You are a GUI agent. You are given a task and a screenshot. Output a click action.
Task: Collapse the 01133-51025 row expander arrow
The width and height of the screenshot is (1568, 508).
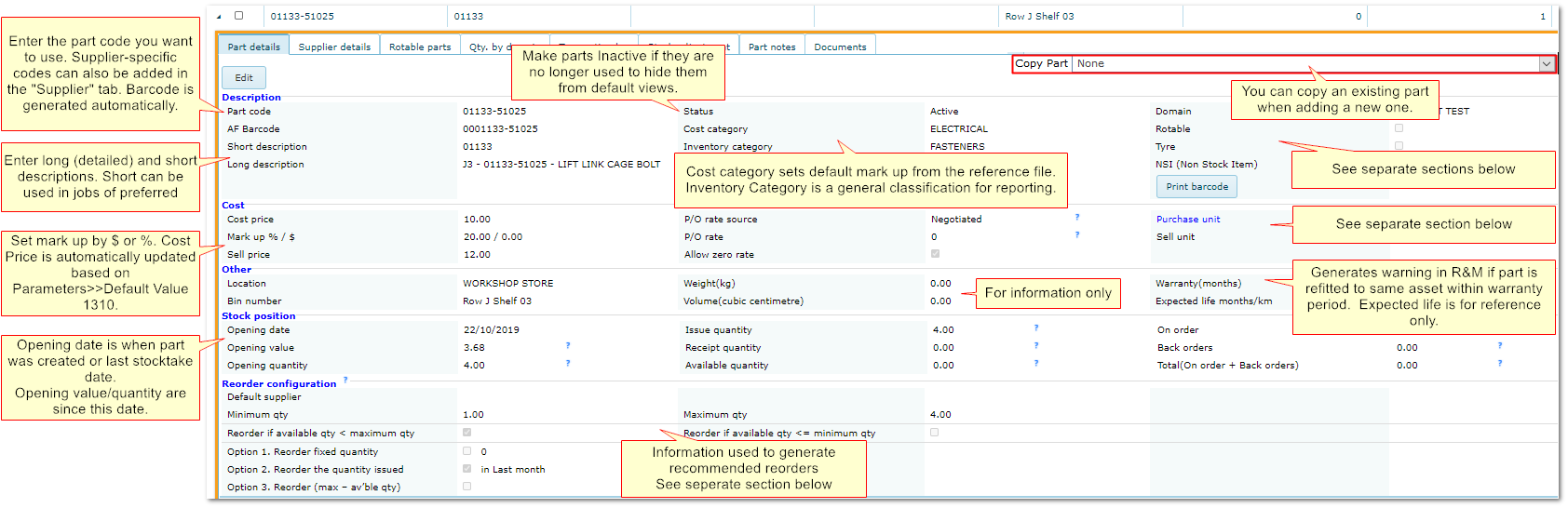[219, 17]
